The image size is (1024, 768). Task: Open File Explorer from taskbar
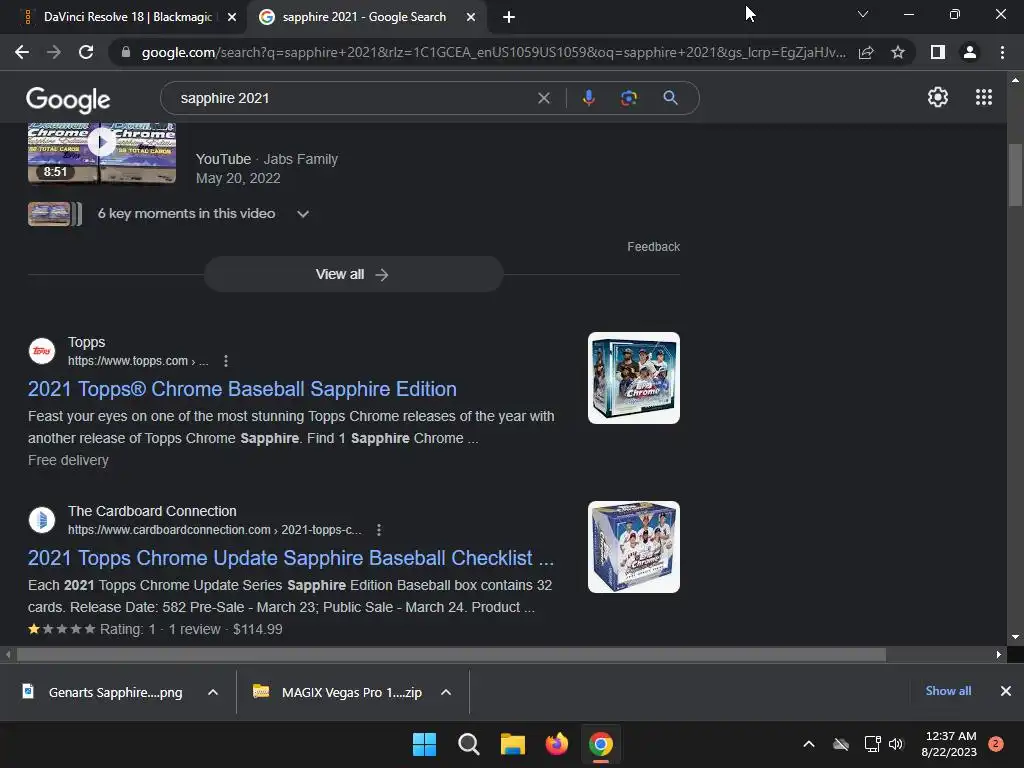513,744
